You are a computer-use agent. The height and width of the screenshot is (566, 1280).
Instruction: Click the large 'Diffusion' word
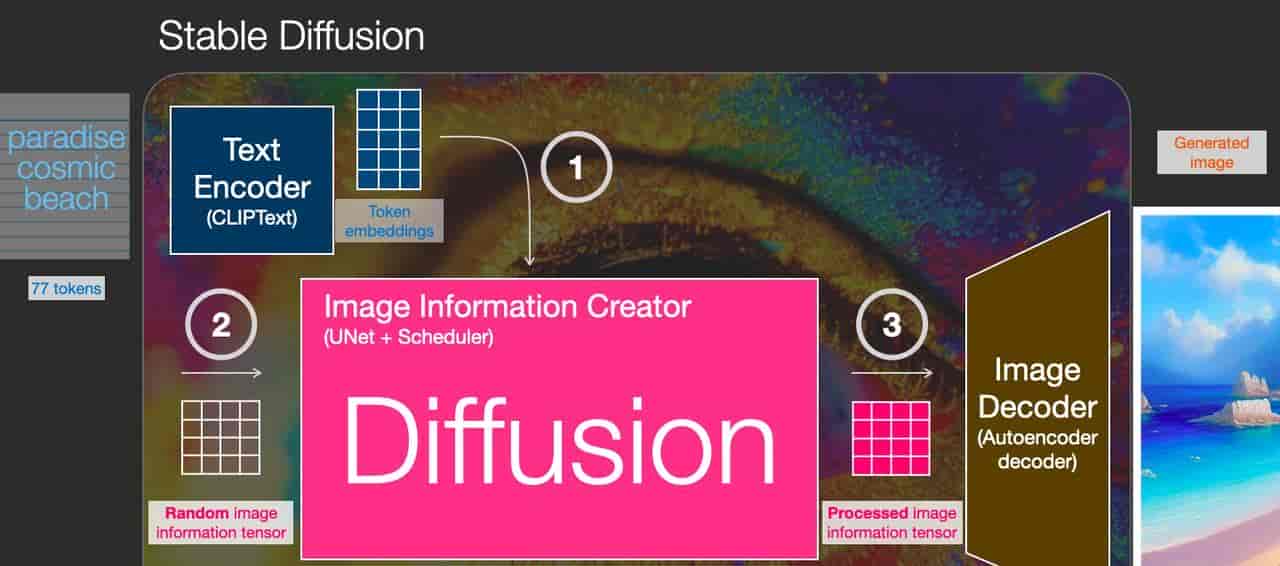(x=560, y=441)
